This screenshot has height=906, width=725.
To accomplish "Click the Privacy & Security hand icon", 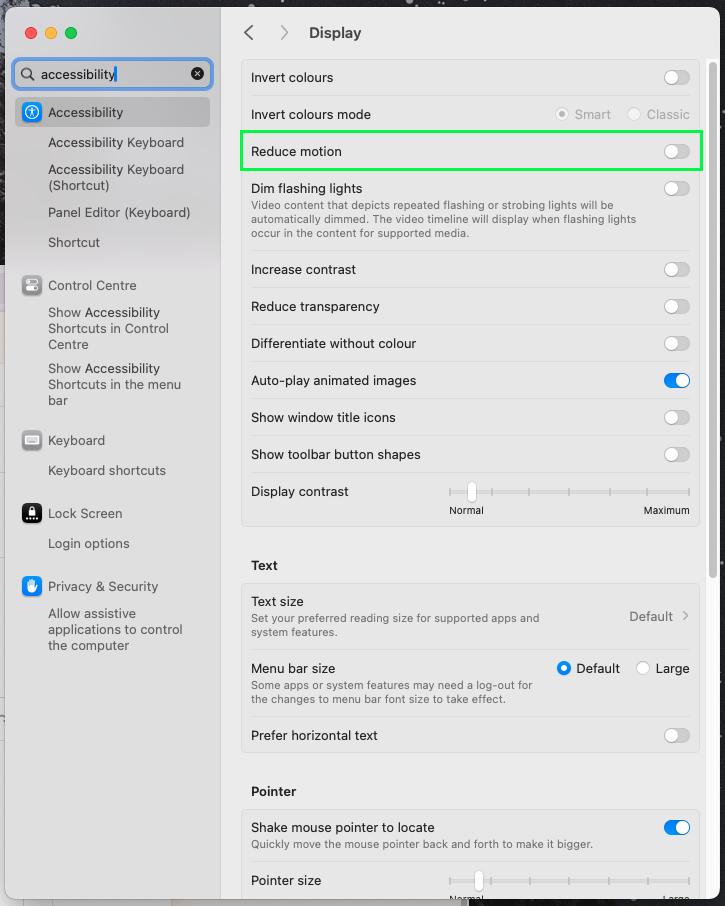I will [x=32, y=586].
